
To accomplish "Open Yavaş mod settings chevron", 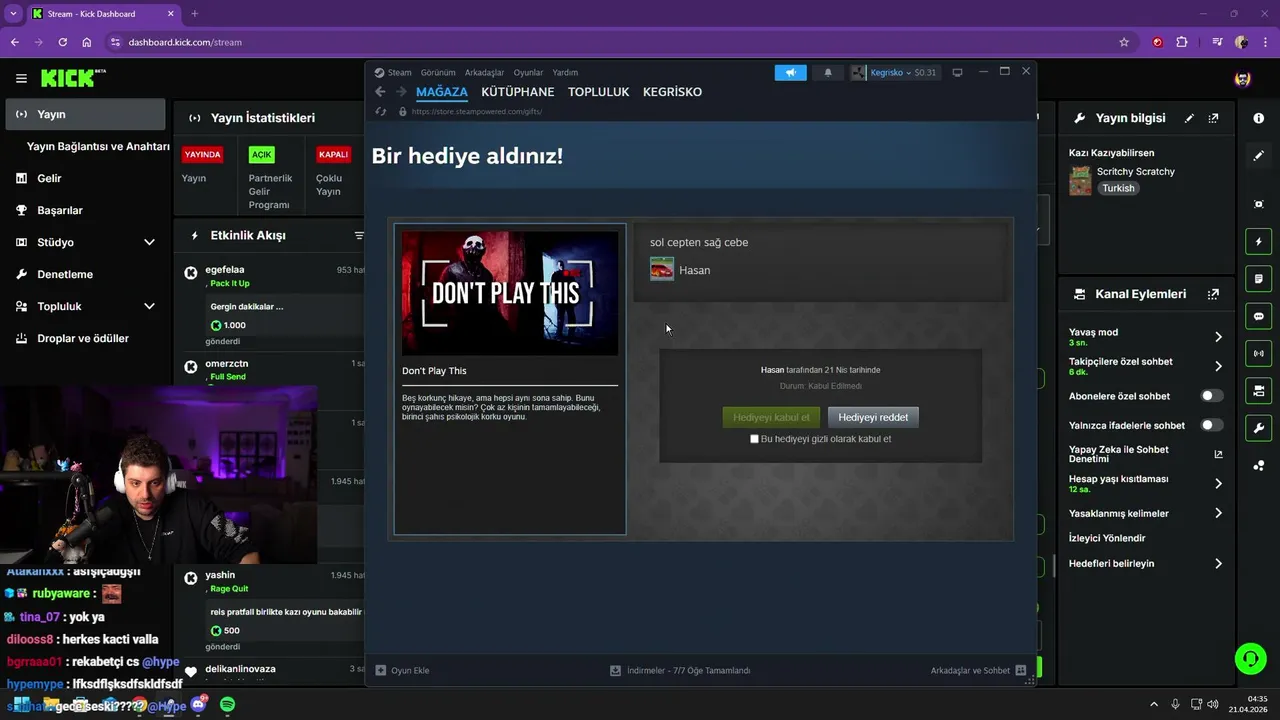I will coord(1218,337).
